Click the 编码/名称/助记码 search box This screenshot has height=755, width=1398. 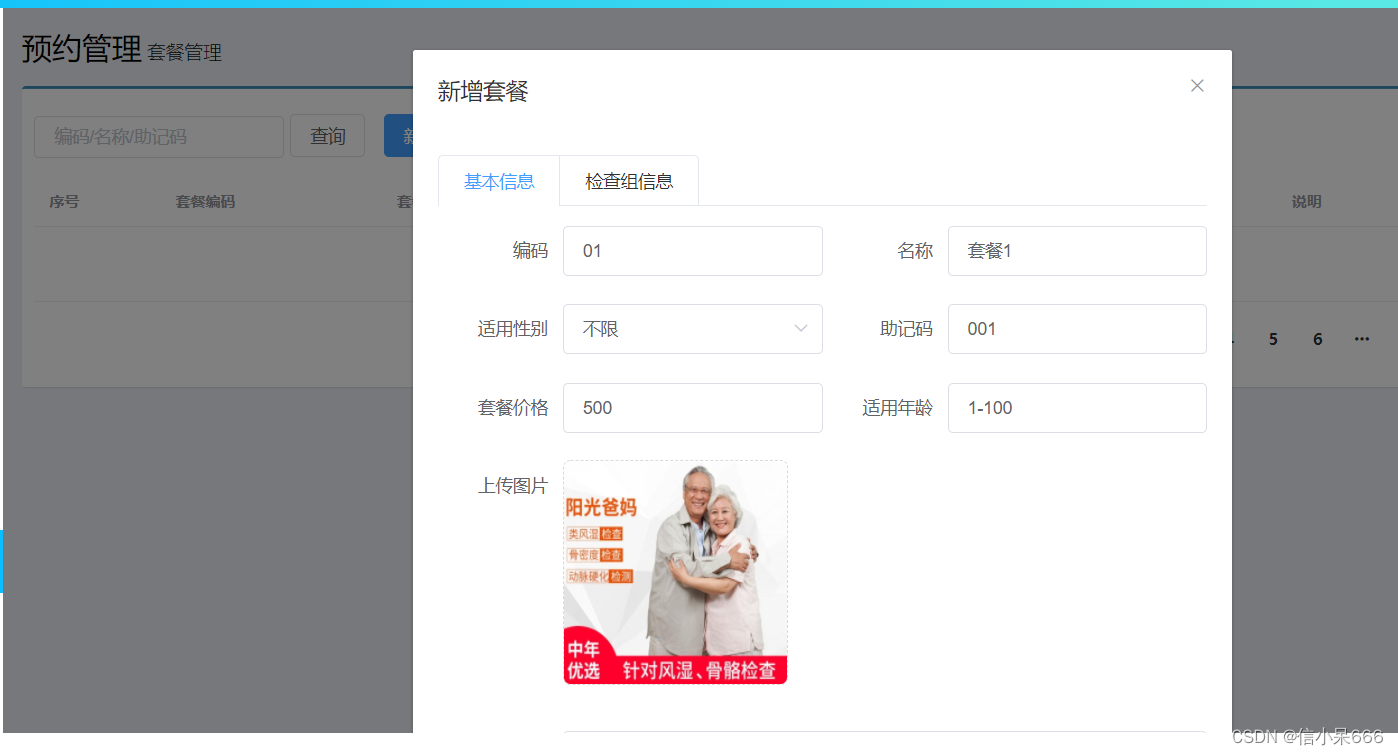pos(158,136)
